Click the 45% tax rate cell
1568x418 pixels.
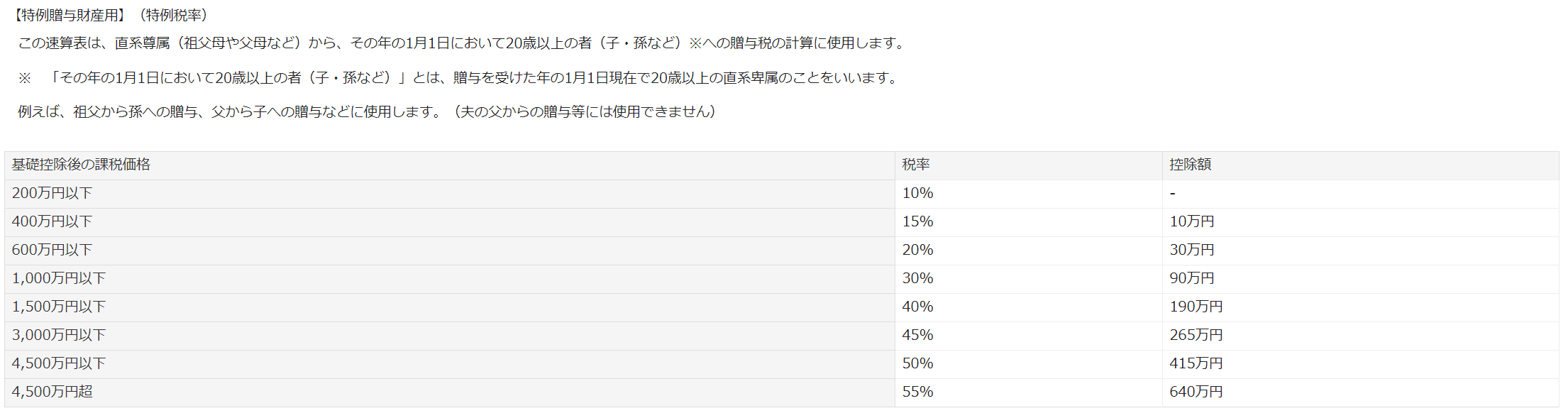tap(917, 335)
